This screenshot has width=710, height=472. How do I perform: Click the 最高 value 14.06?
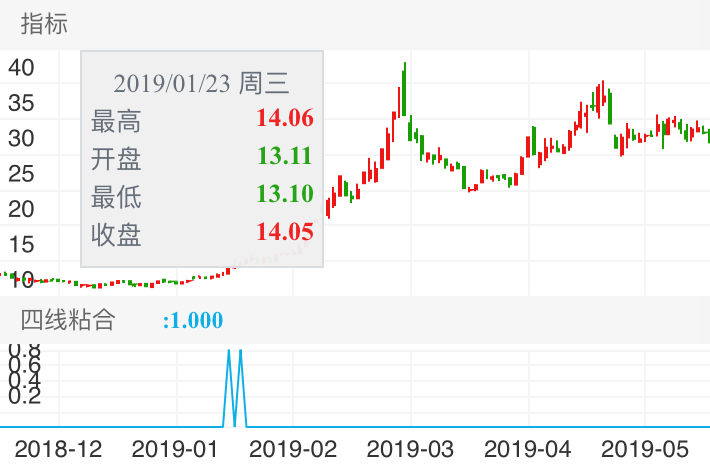285,118
